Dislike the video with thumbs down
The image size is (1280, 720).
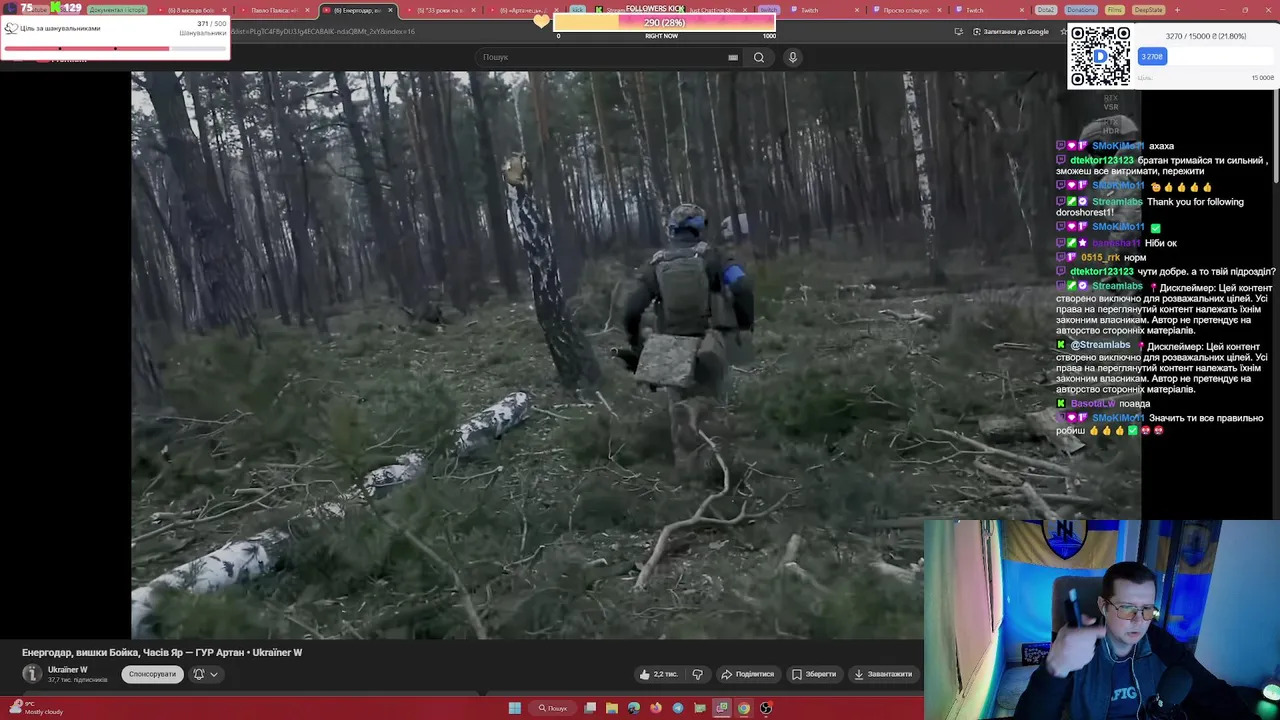coord(698,674)
